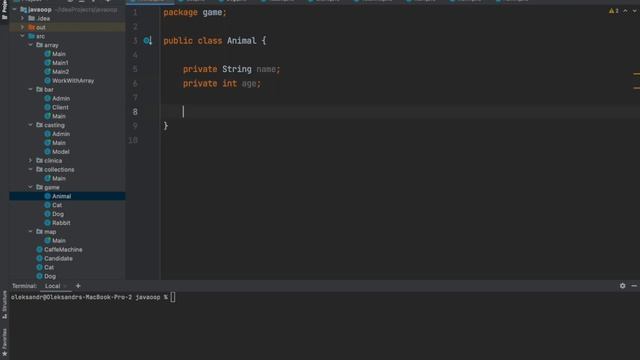Open Admin class in casting package

pyautogui.click(x=61, y=134)
